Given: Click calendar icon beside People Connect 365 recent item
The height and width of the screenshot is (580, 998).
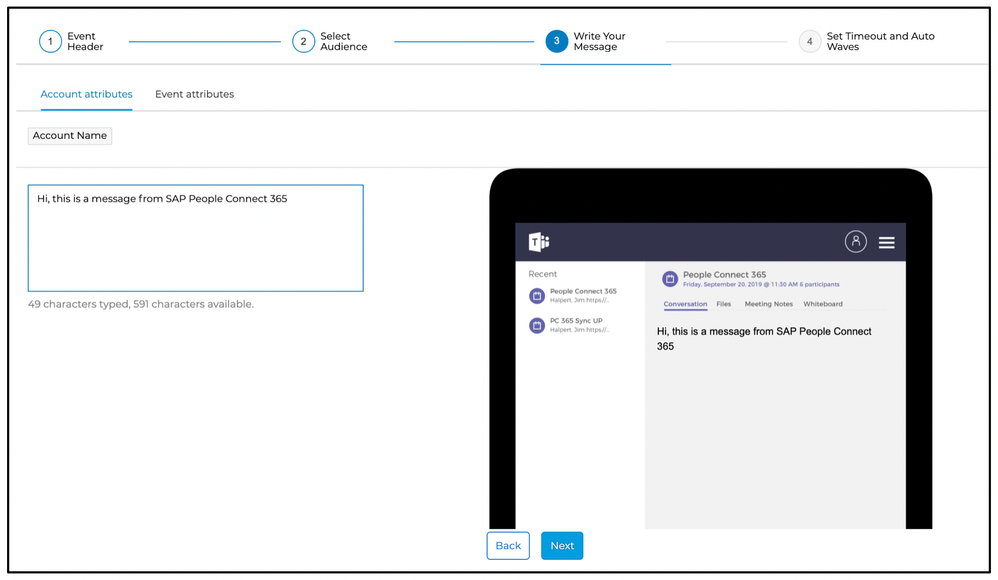Looking at the screenshot, I should tap(537, 296).
